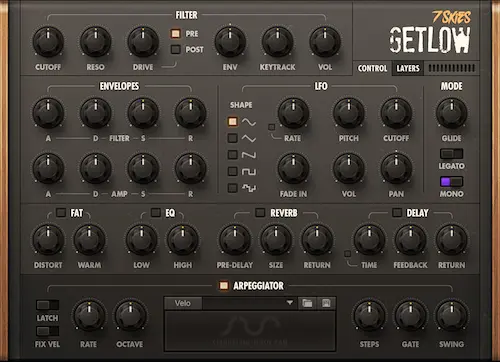Open the arpeggiator preset folder icon
500x362 pixels.
307,303
